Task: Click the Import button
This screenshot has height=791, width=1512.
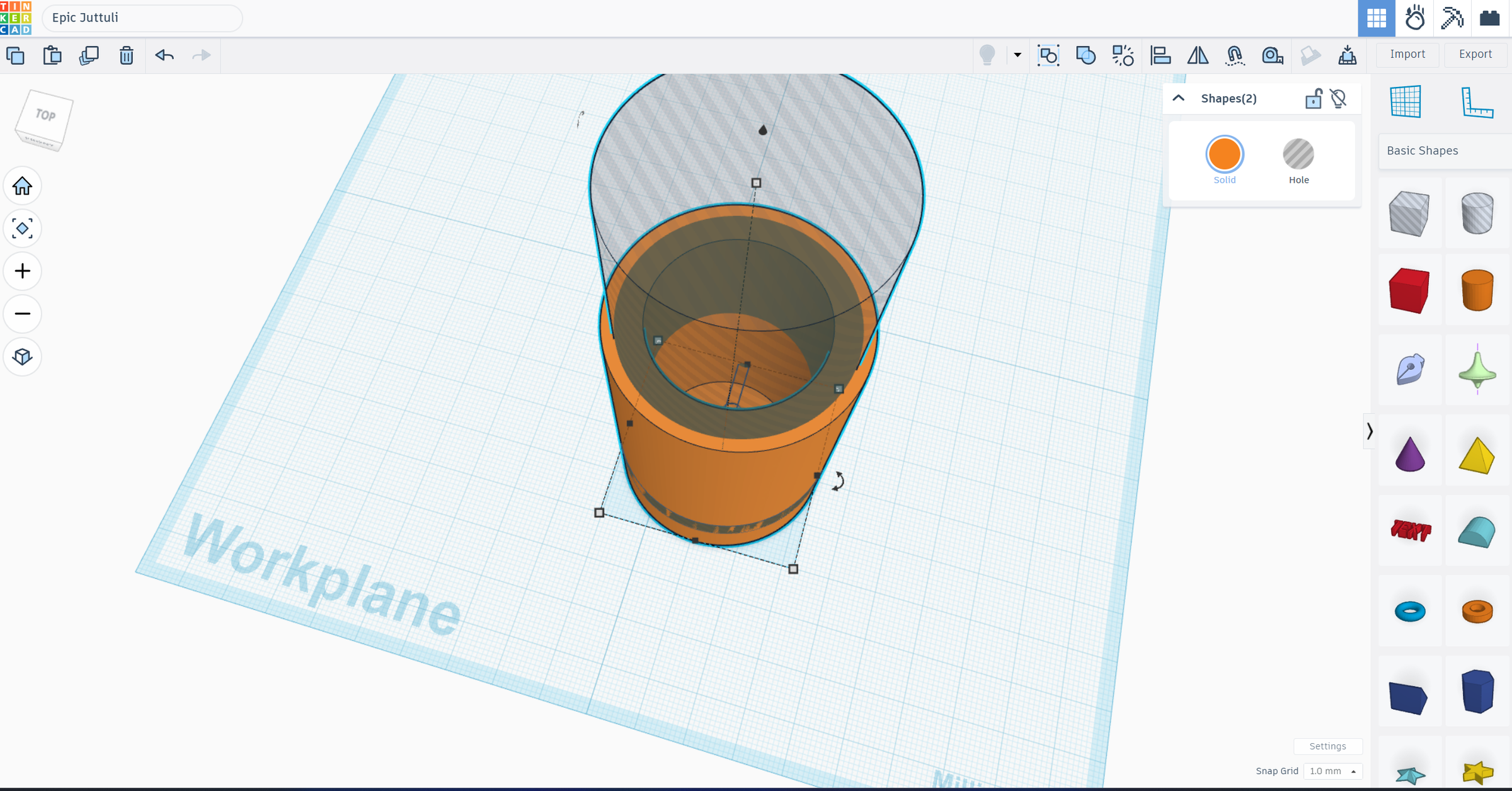Action: [x=1407, y=54]
